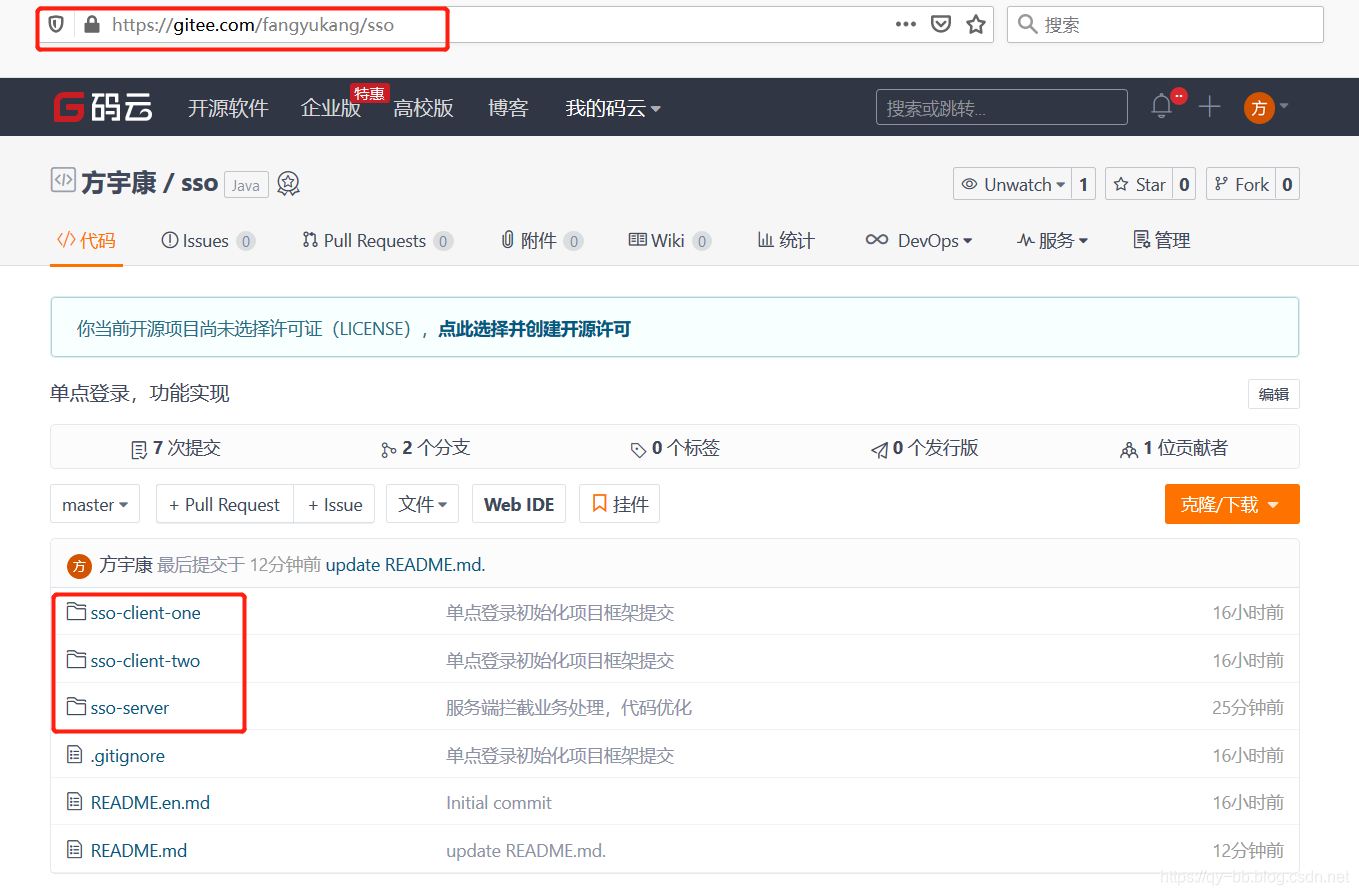Fork this repository
This screenshot has width=1359, height=895.
(x=1241, y=184)
